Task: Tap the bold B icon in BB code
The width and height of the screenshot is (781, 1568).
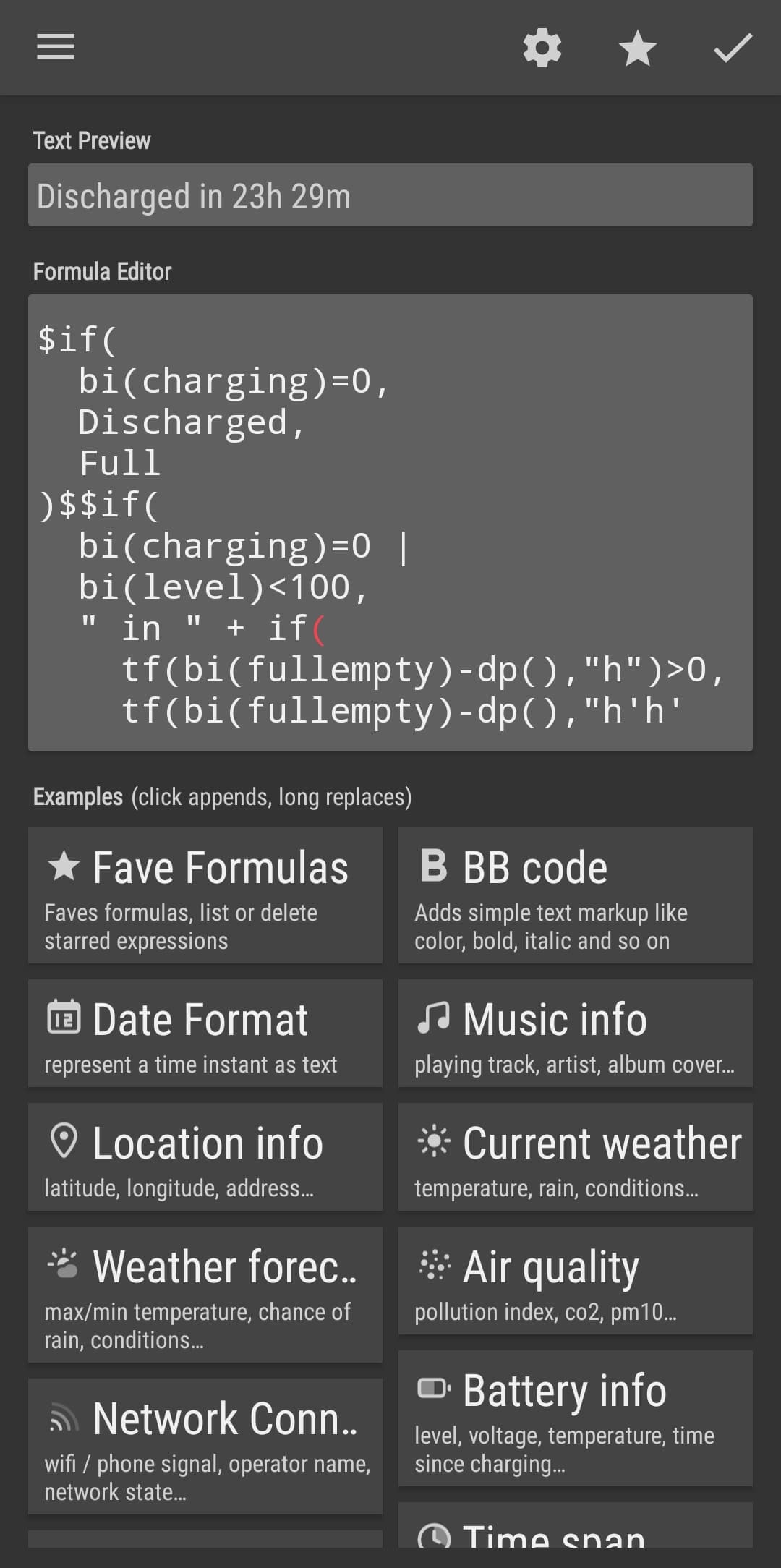Action: click(x=433, y=866)
